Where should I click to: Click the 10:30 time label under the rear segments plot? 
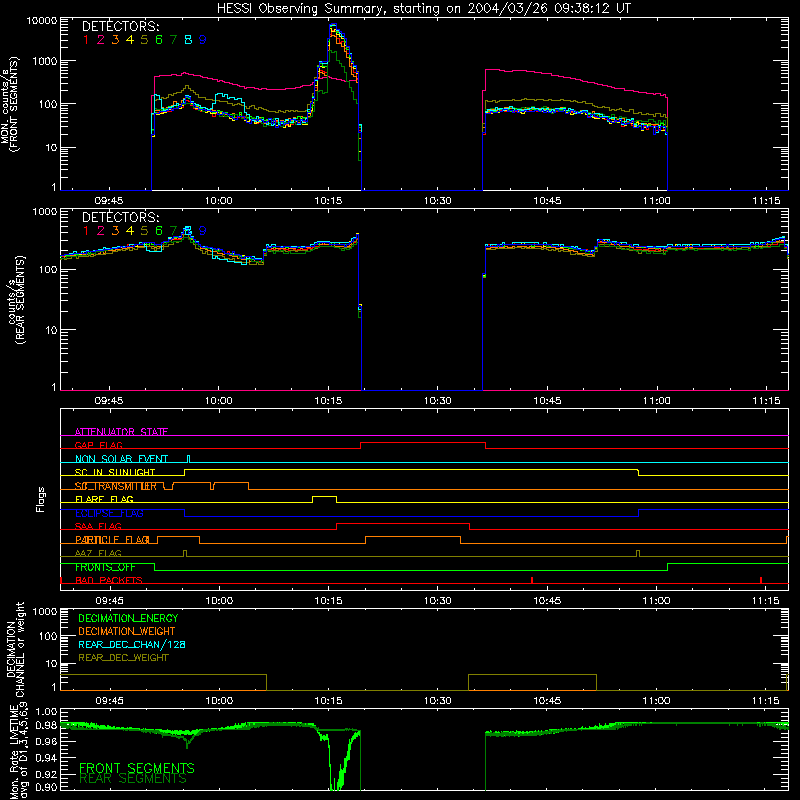[438, 401]
